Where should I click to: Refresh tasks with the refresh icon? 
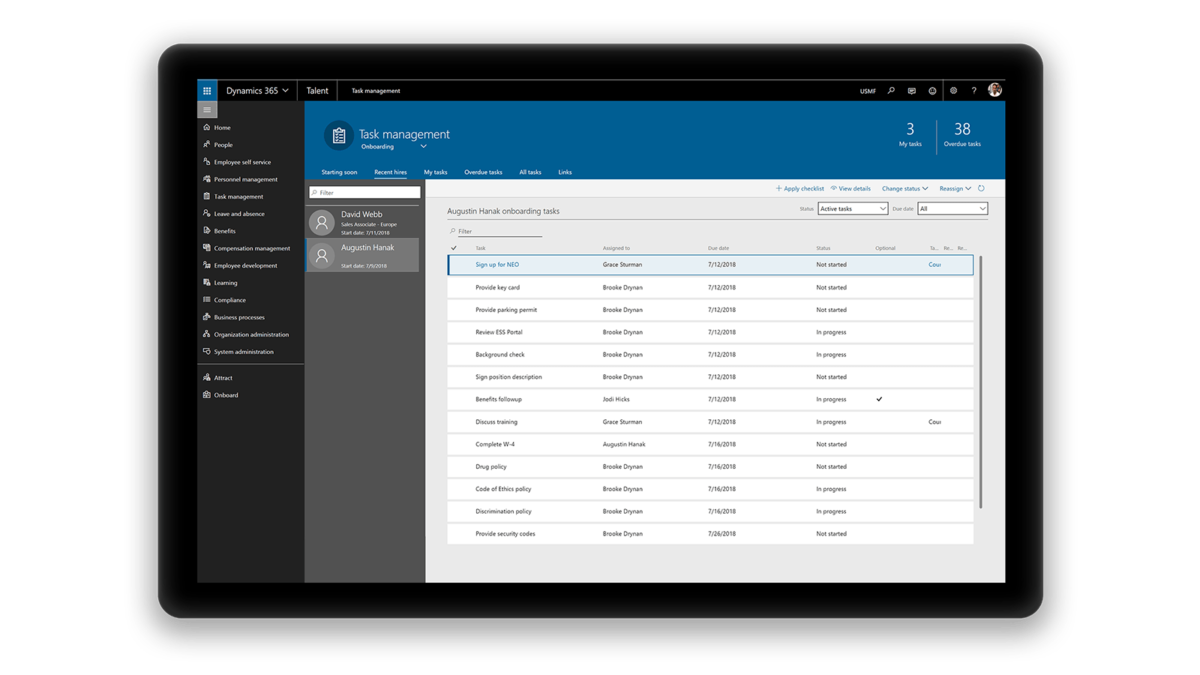(x=981, y=188)
